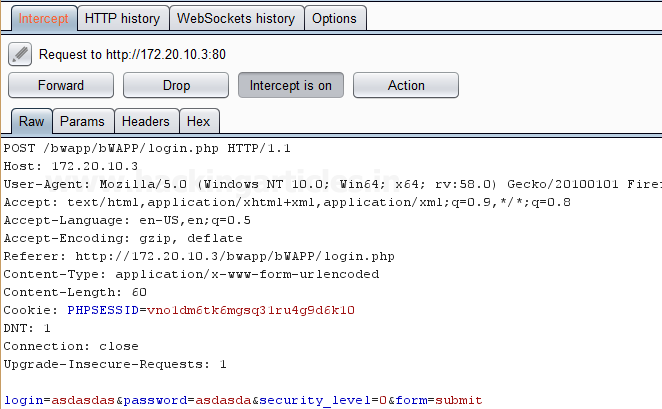The height and width of the screenshot is (409, 662).
Task: Open the Headers view tab
Action: pyautogui.click(x=146, y=121)
